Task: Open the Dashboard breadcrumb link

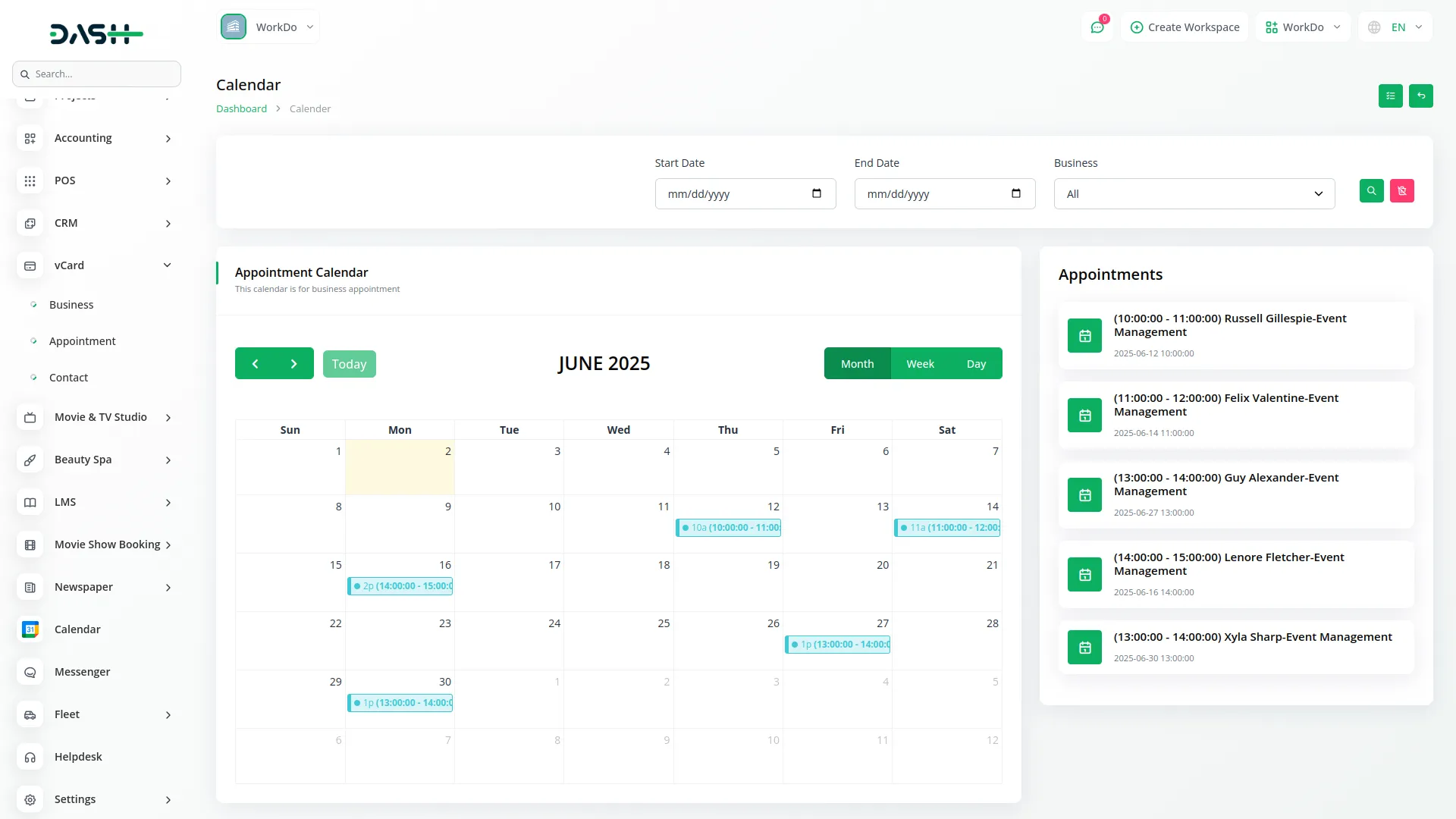Action: pos(241,108)
